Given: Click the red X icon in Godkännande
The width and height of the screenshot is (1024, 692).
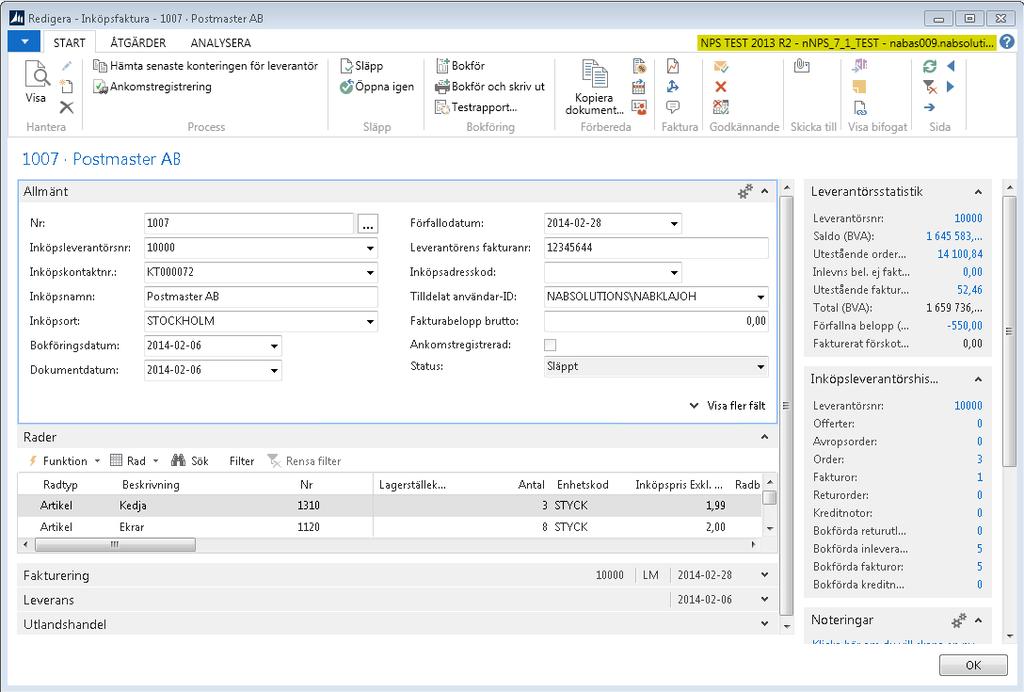Looking at the screenshot, I should (721, 86).
